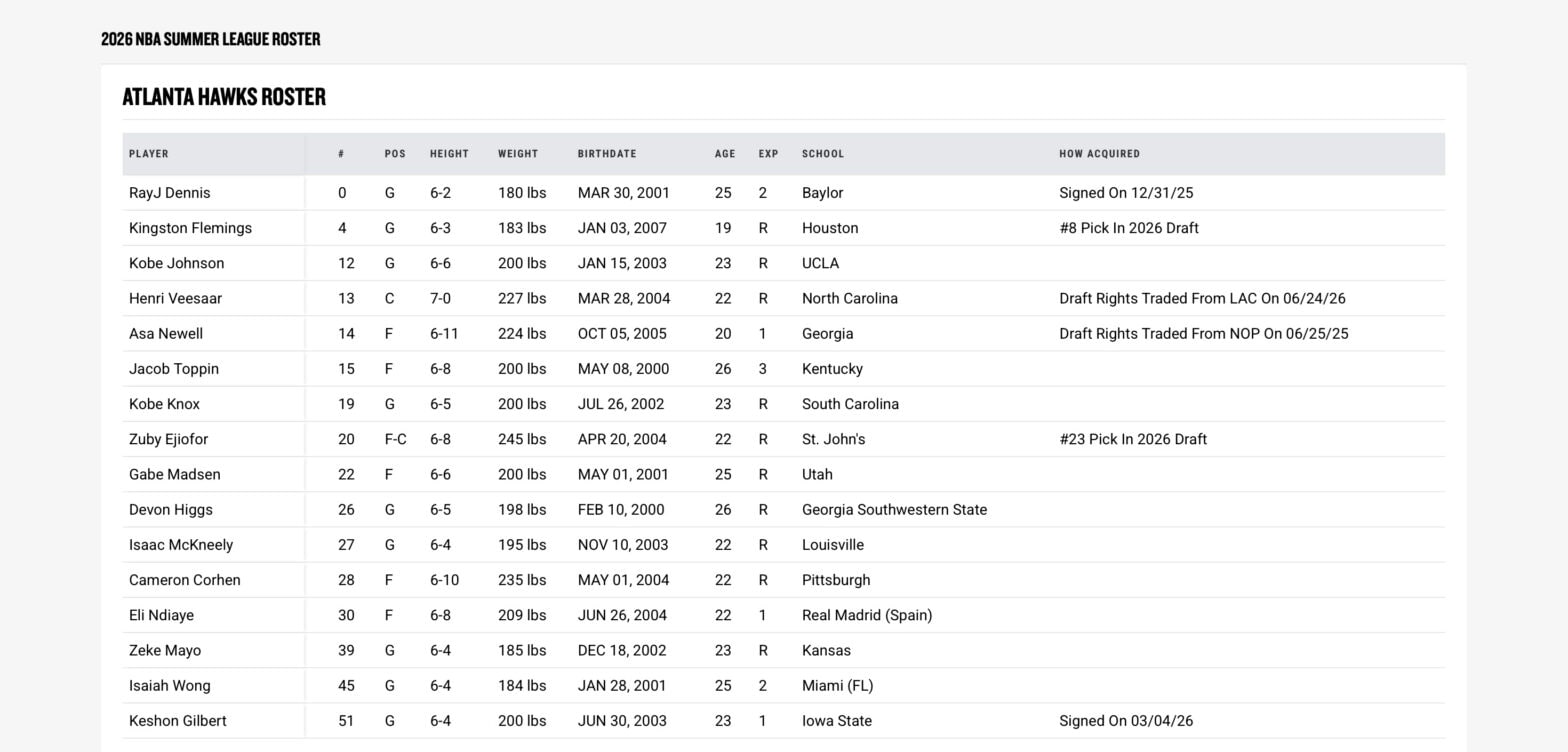Click the POS column header
This screenshot has height=752, width=1568.
coord(395,154)
